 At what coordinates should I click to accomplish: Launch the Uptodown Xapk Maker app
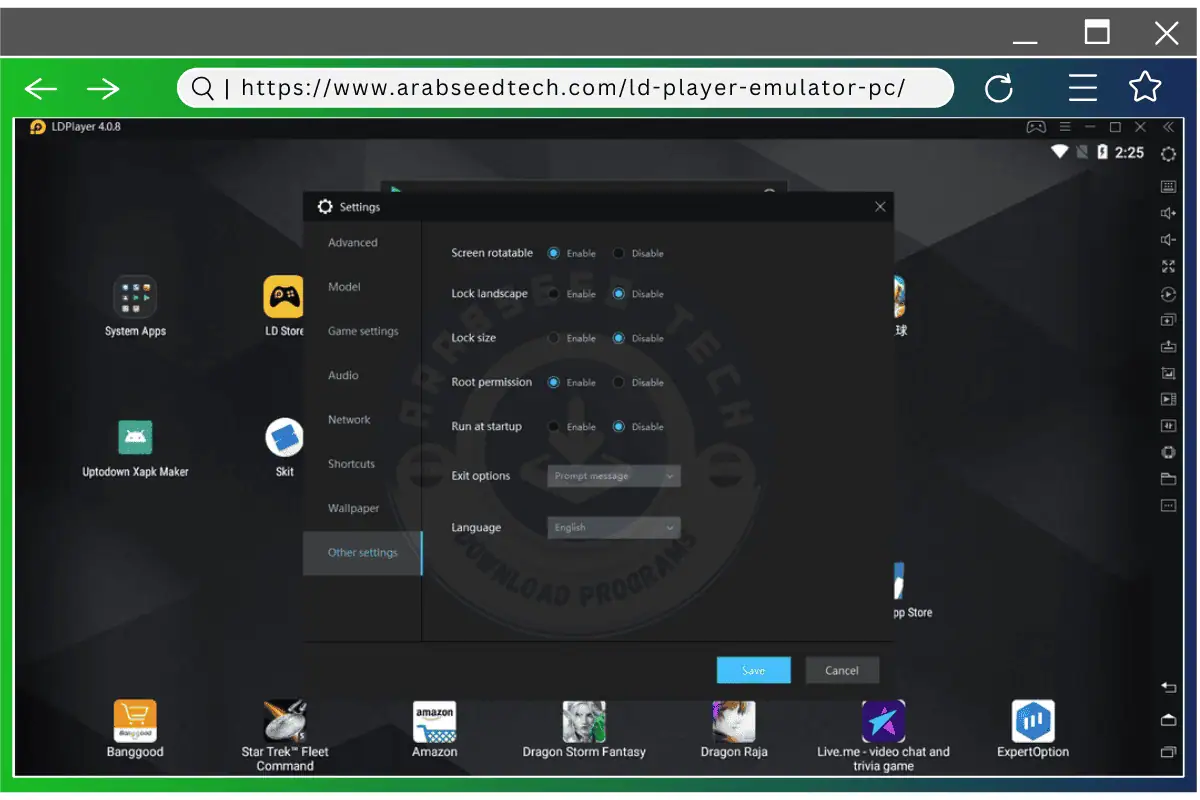pos(135,438)
